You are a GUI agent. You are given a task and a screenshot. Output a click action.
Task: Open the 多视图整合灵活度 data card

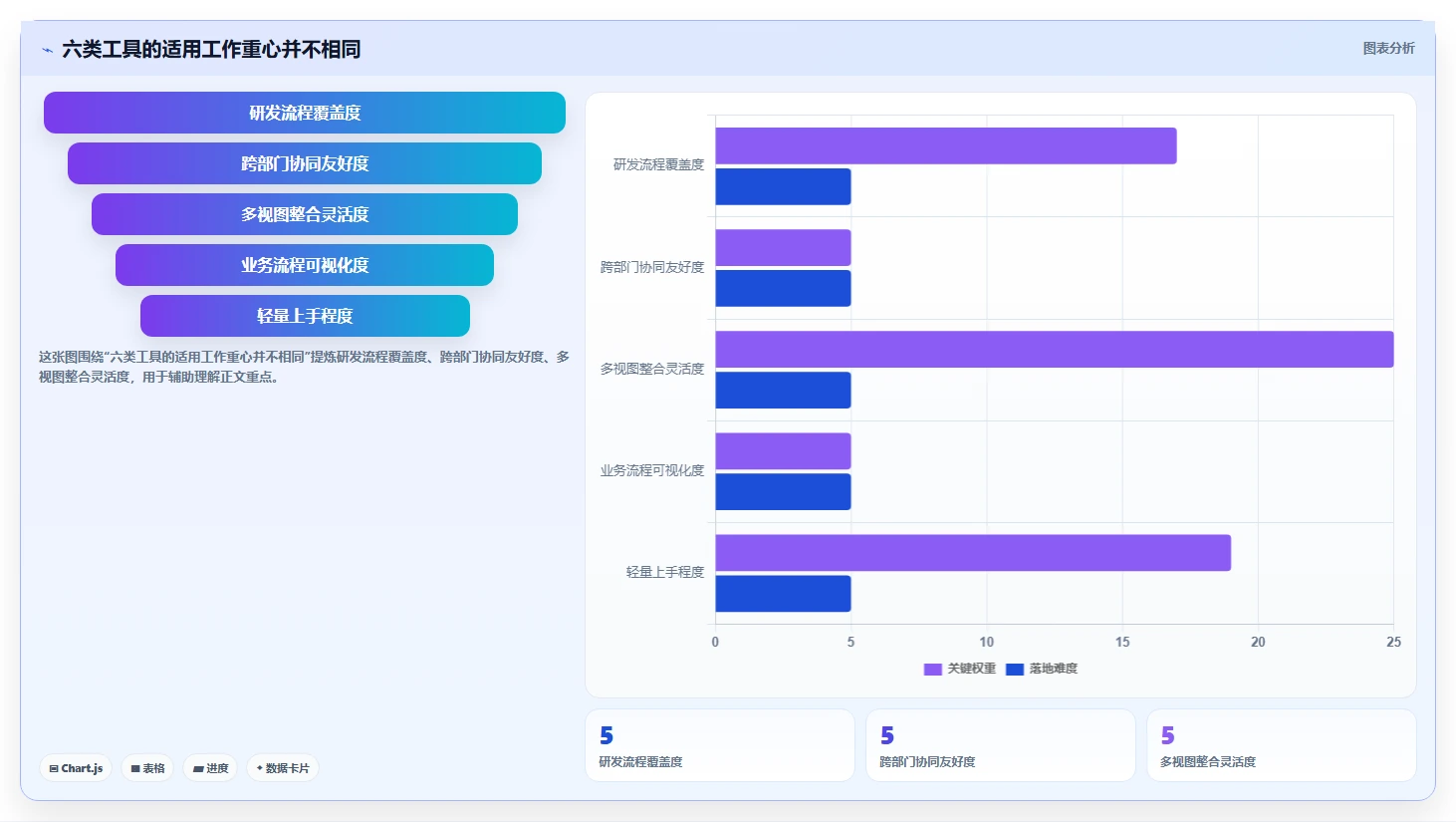click(x=1282, y=745)
